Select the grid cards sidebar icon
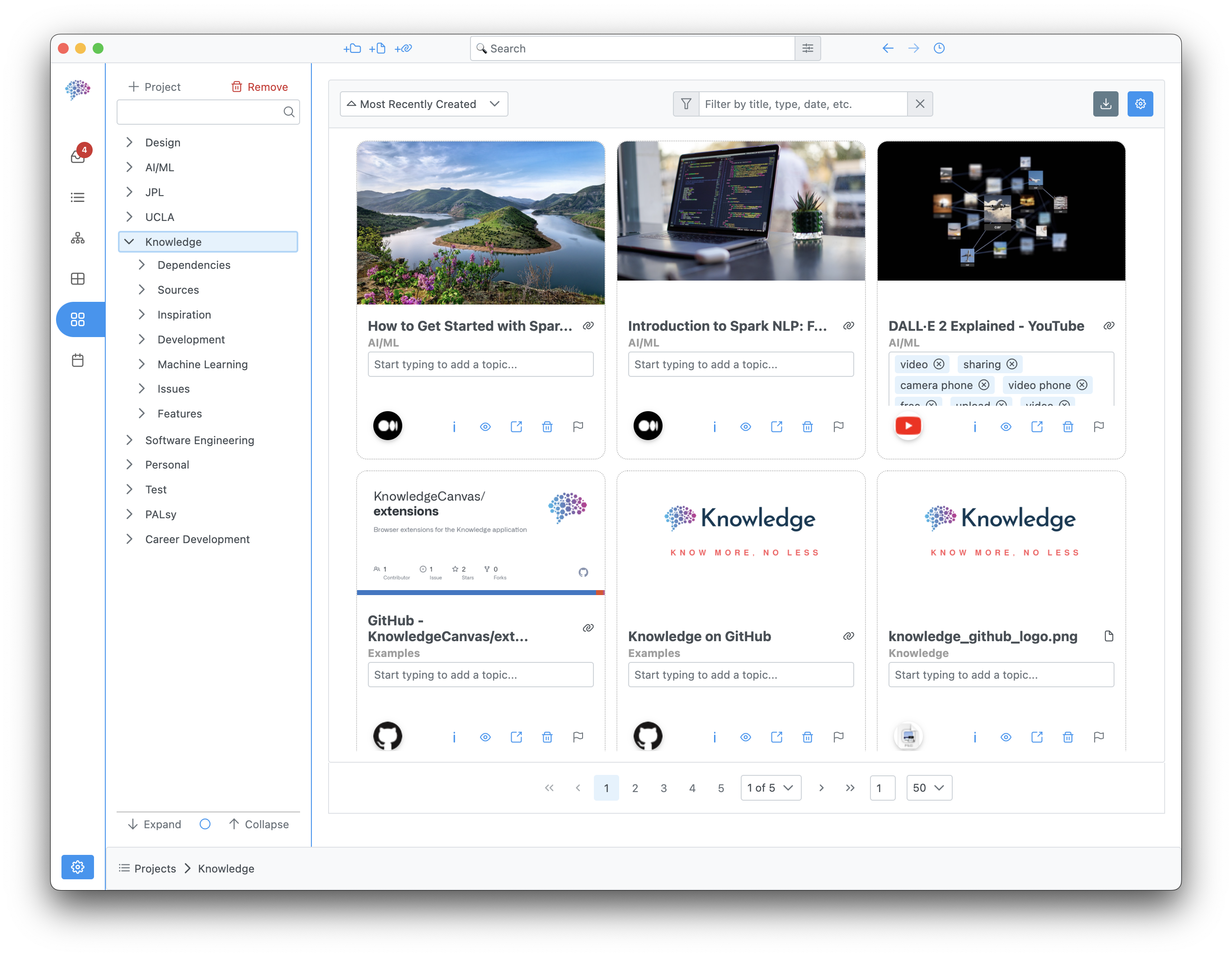Image resolution: width=1232 pixels, height=957 pixels. click(78, 320)
